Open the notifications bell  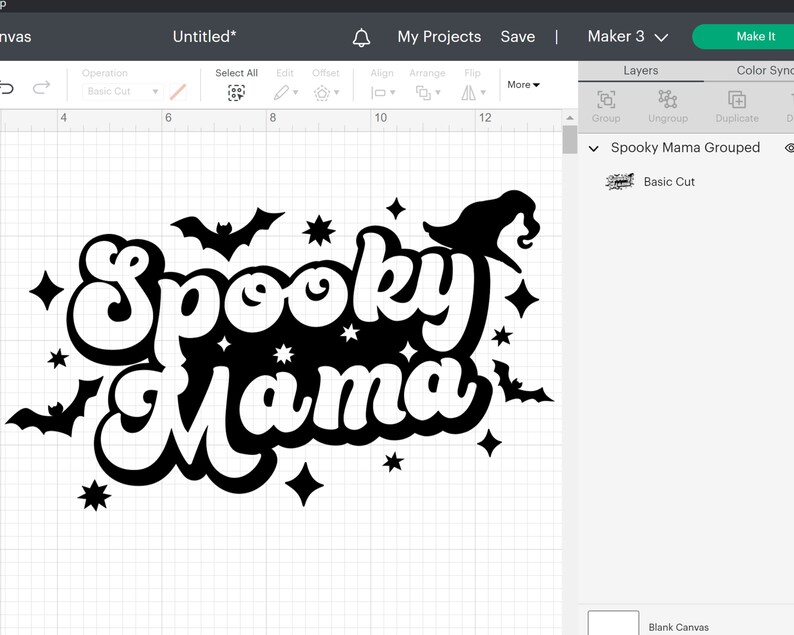point(361,37)
